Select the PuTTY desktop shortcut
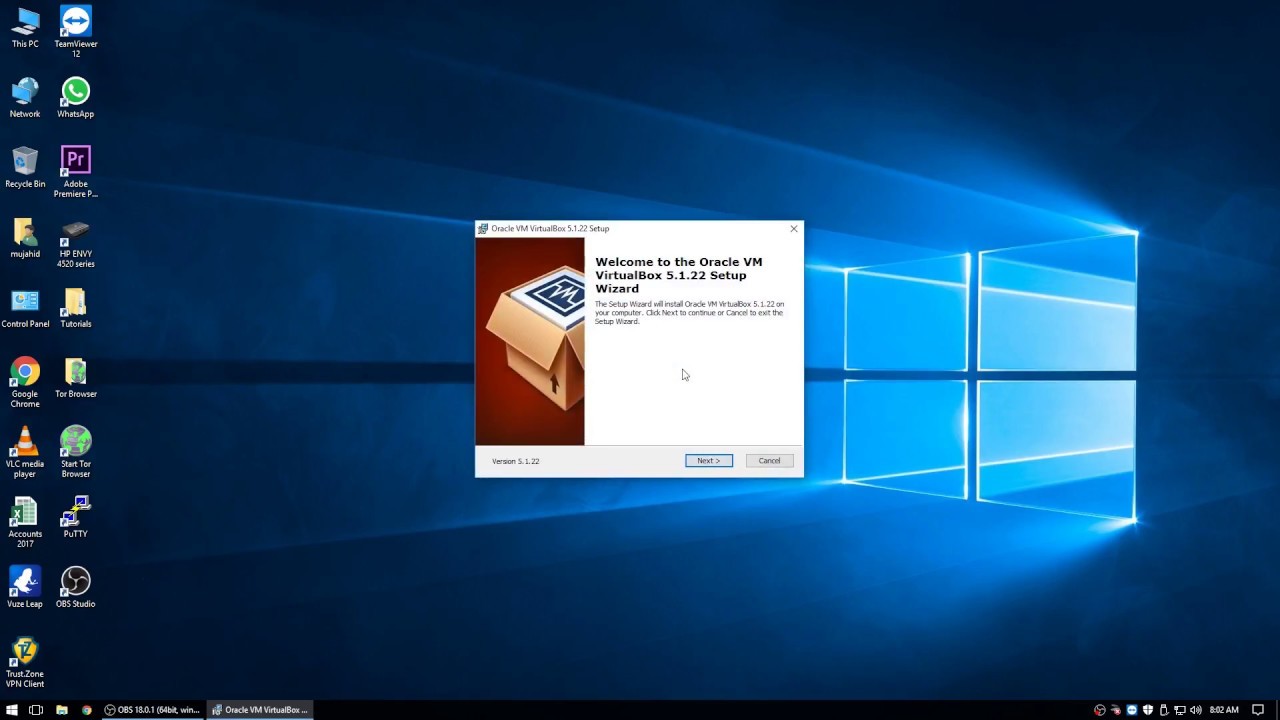The width and height of the screenshot is (1280, 720). click(76, 518)
